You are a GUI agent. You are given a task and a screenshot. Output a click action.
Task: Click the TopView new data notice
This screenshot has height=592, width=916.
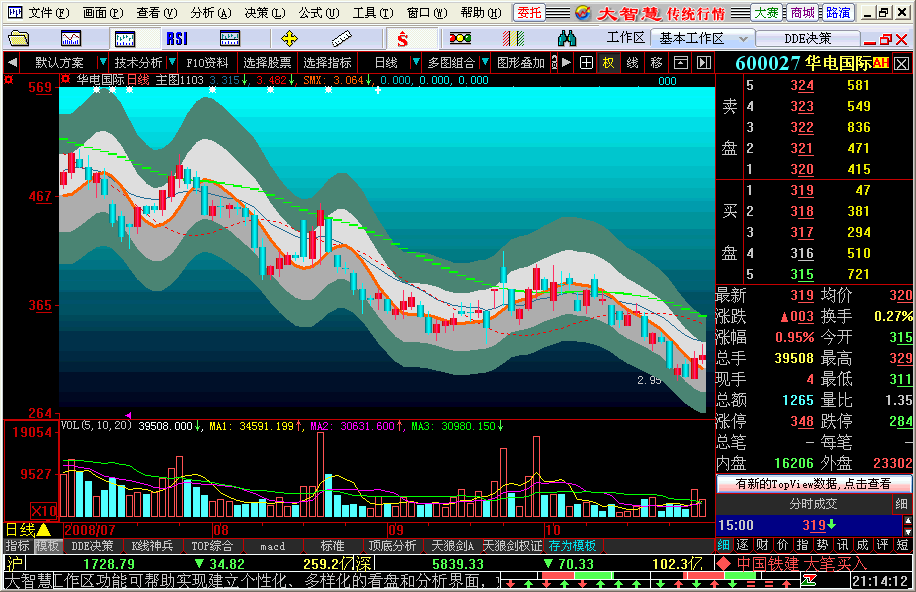click(x=813, y=484)
